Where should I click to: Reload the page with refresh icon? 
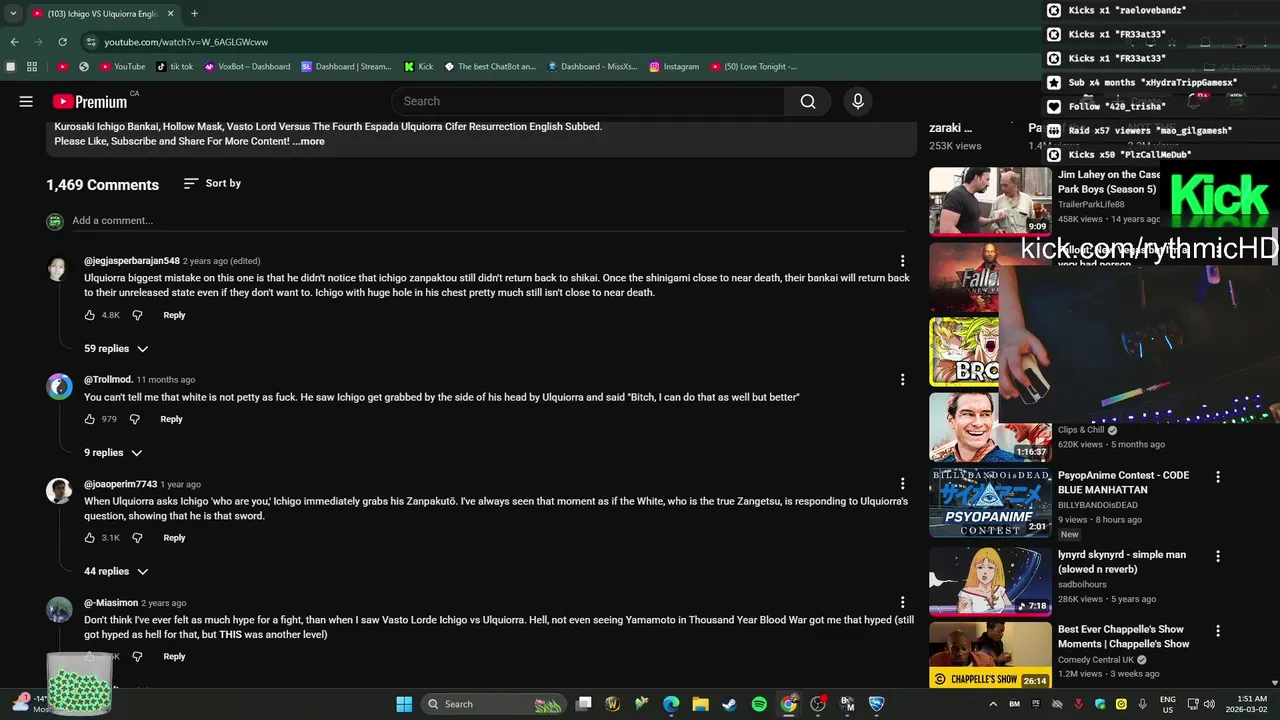(62, 42)
